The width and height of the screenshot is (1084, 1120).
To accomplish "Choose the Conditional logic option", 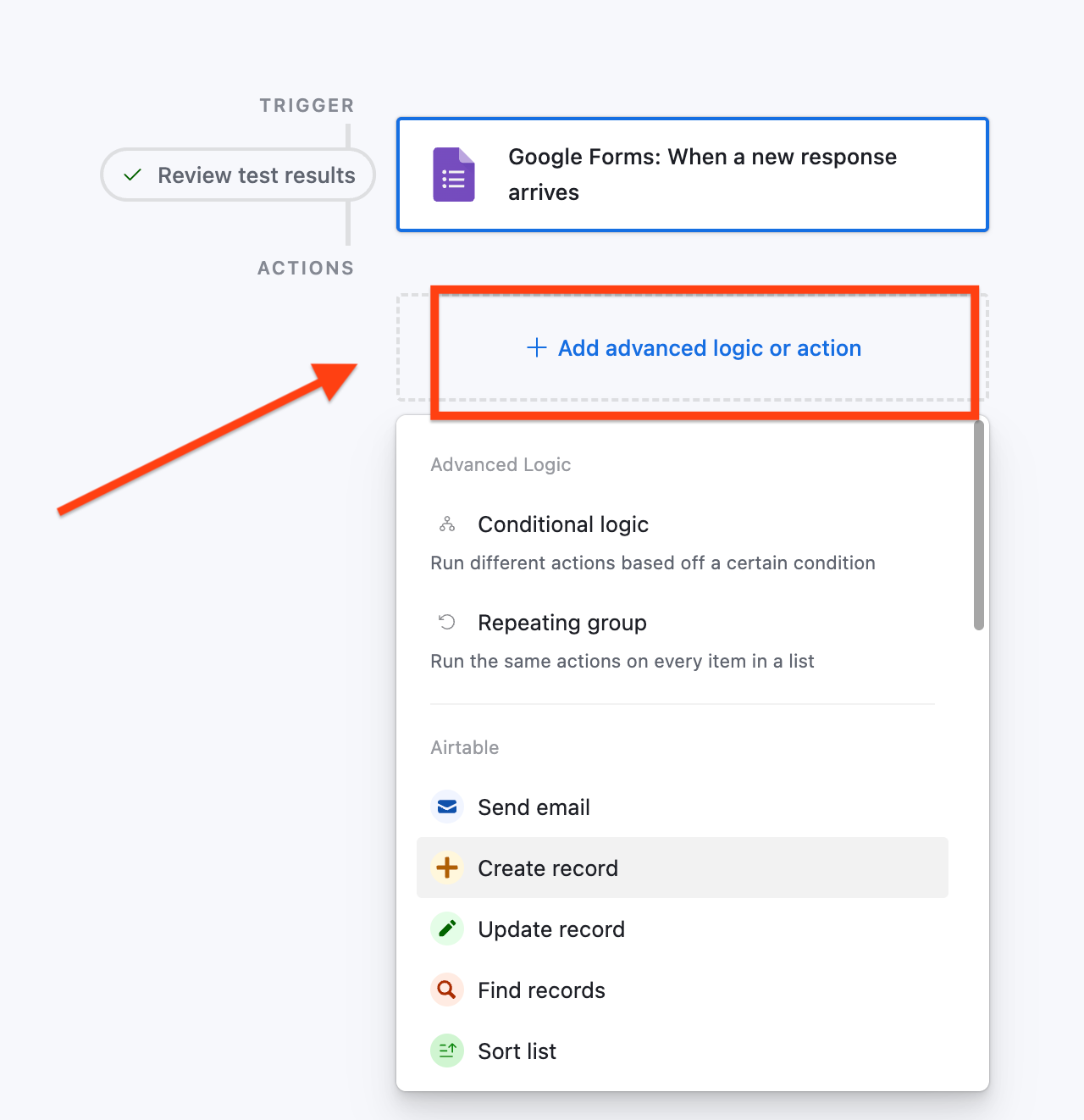I will (x=563, y=524).
